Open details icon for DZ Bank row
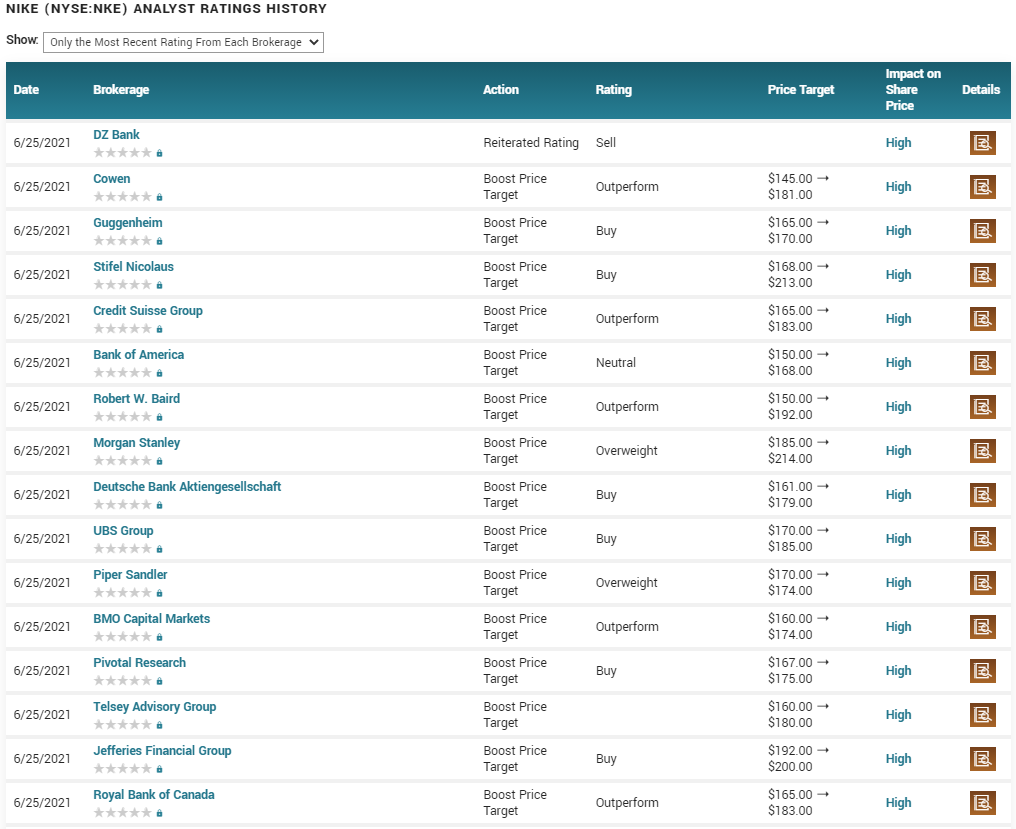 pyautogui.click(x=982, y=143)
